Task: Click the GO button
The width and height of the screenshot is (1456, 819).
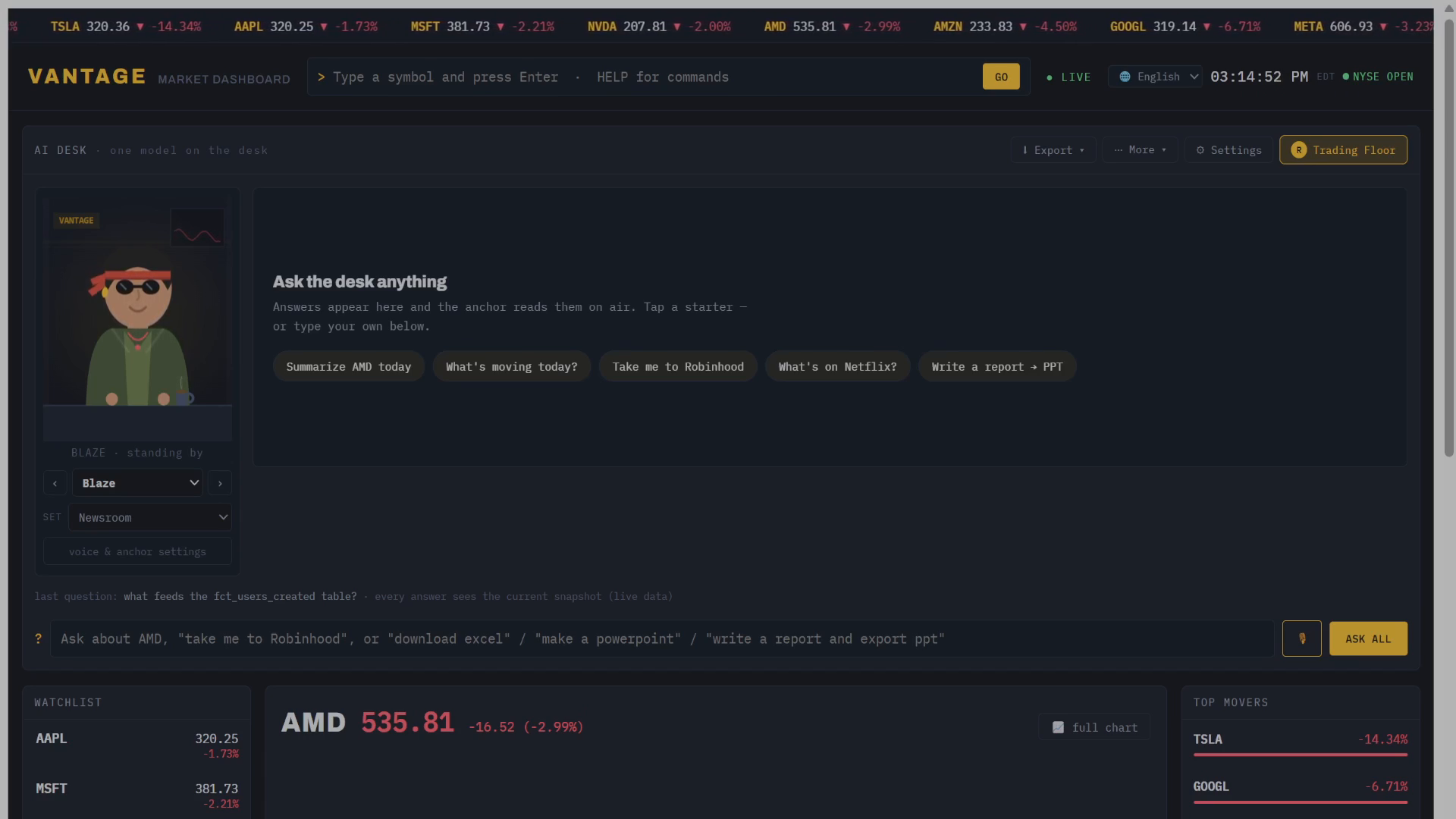Action: 1001,77
